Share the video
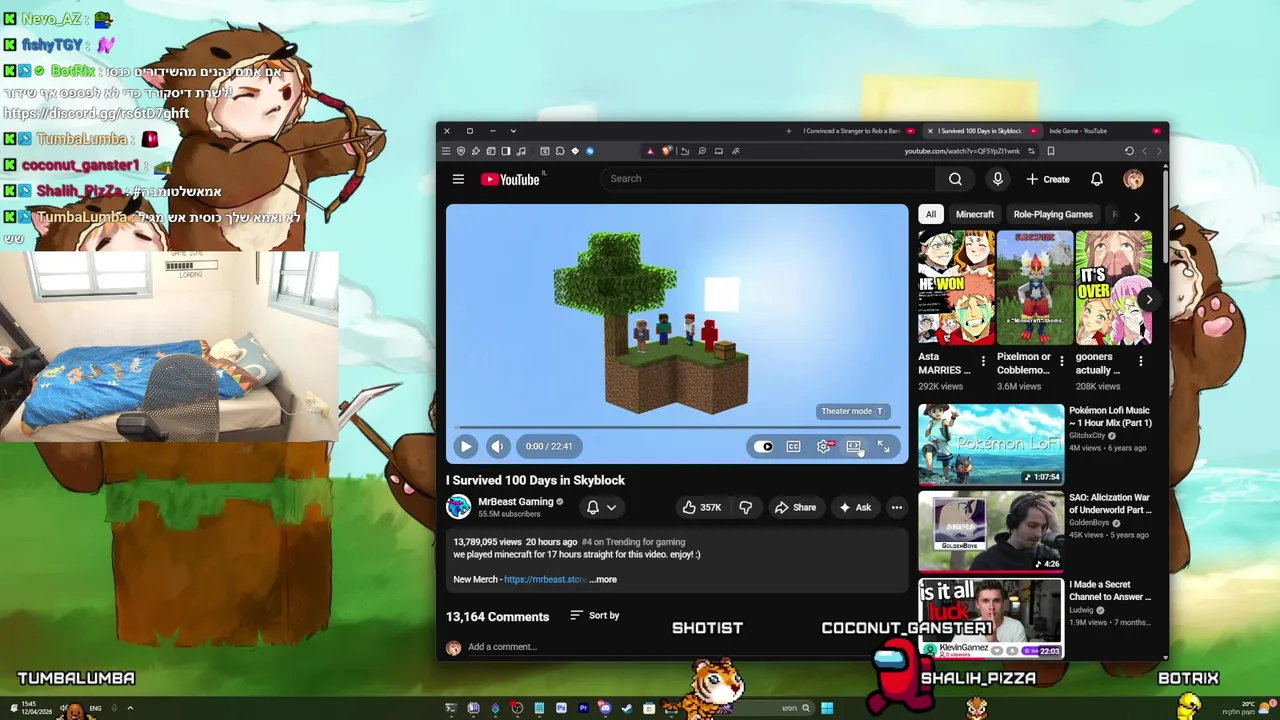The image size is (1280, 720). point(795,507)
